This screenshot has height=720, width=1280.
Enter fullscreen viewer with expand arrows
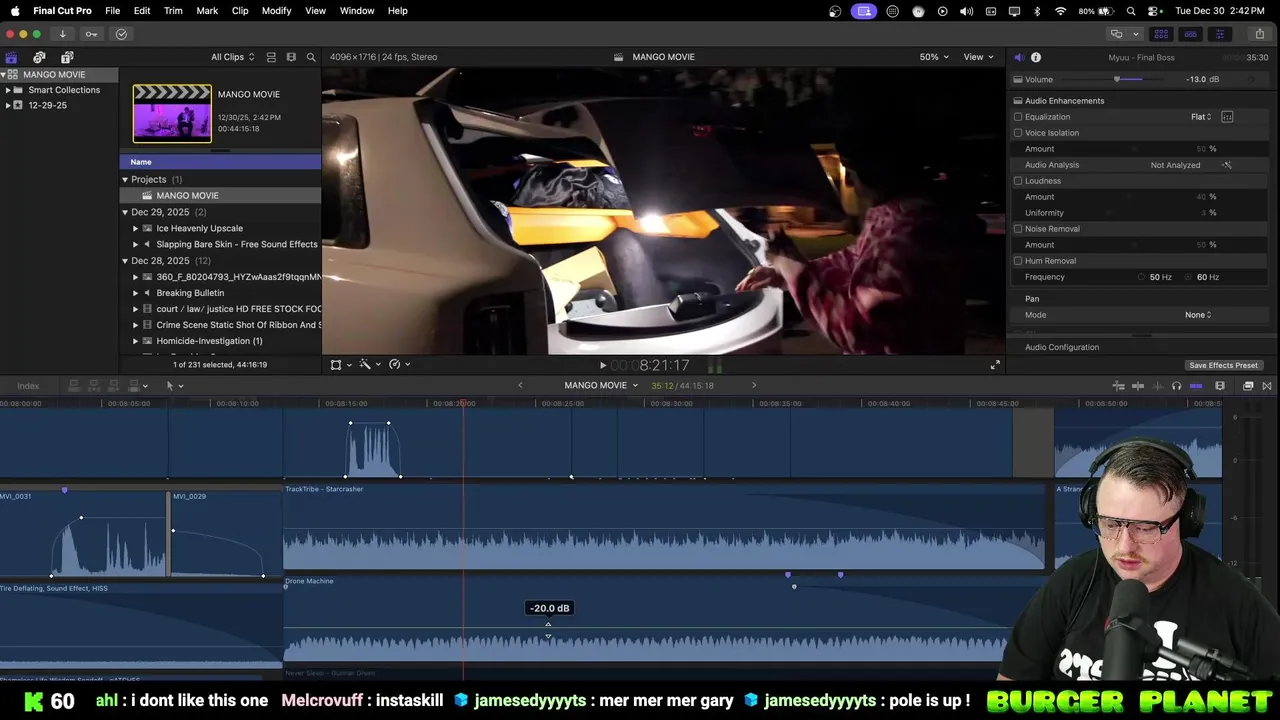click(994, 365)
